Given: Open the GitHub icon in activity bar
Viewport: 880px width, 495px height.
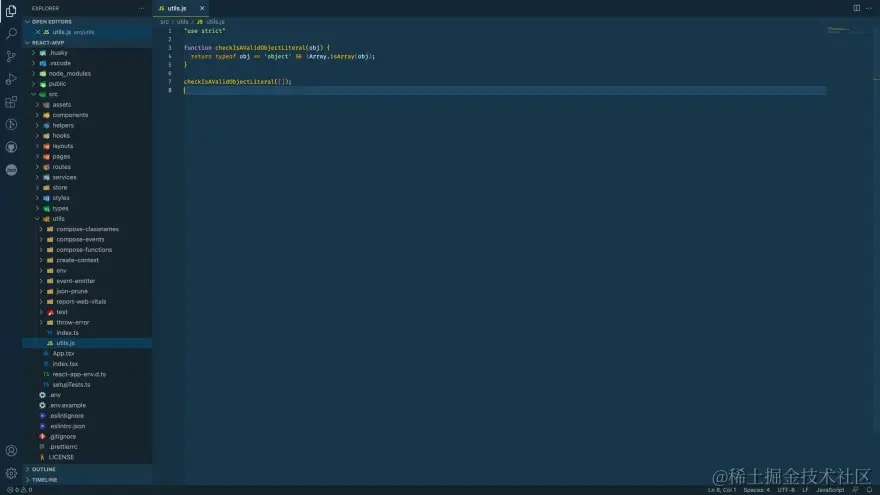Looking at the screenshot, I should 11,147.
